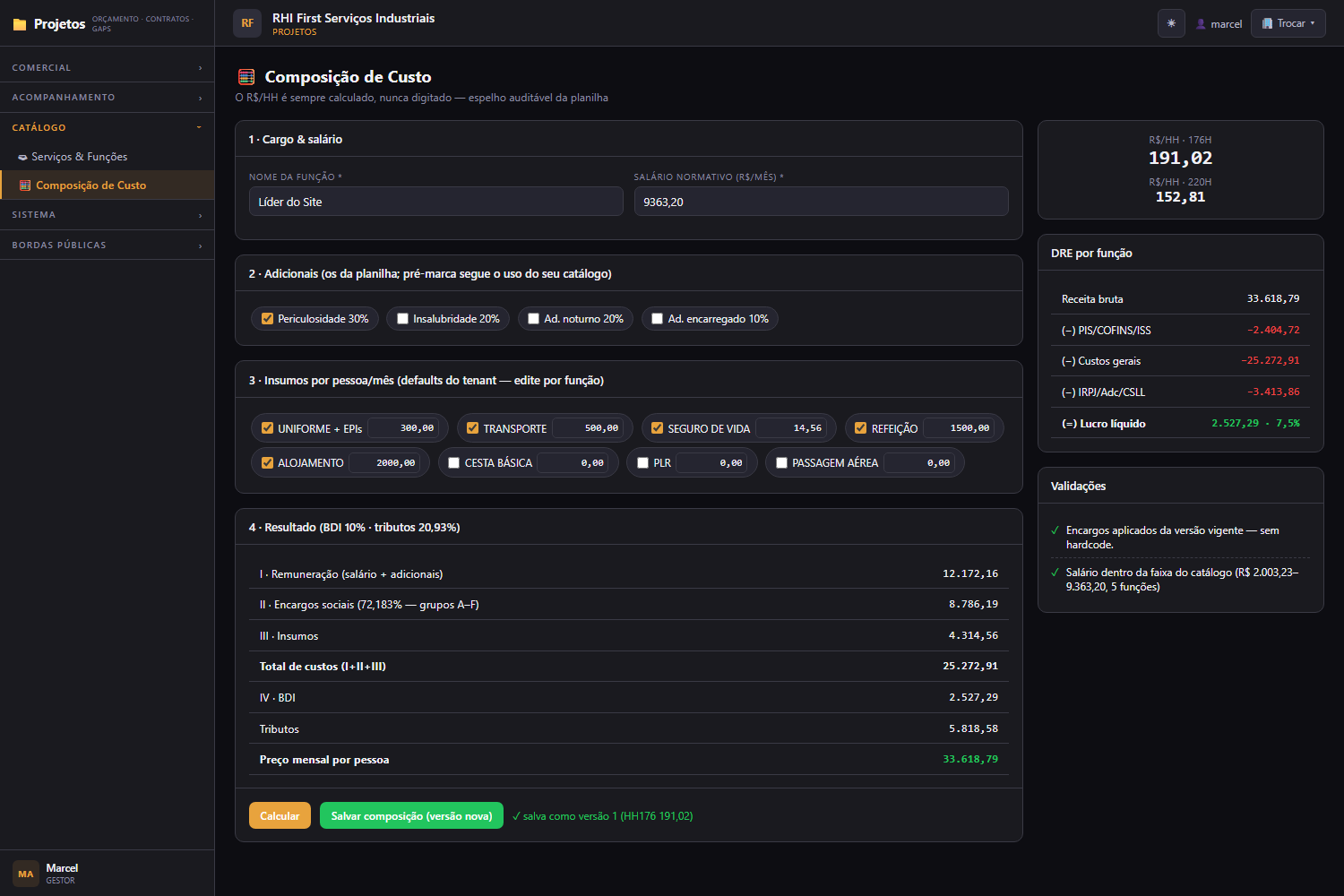Enable the PLR checkbox
Screen dimensions: 1344x896
643,463
